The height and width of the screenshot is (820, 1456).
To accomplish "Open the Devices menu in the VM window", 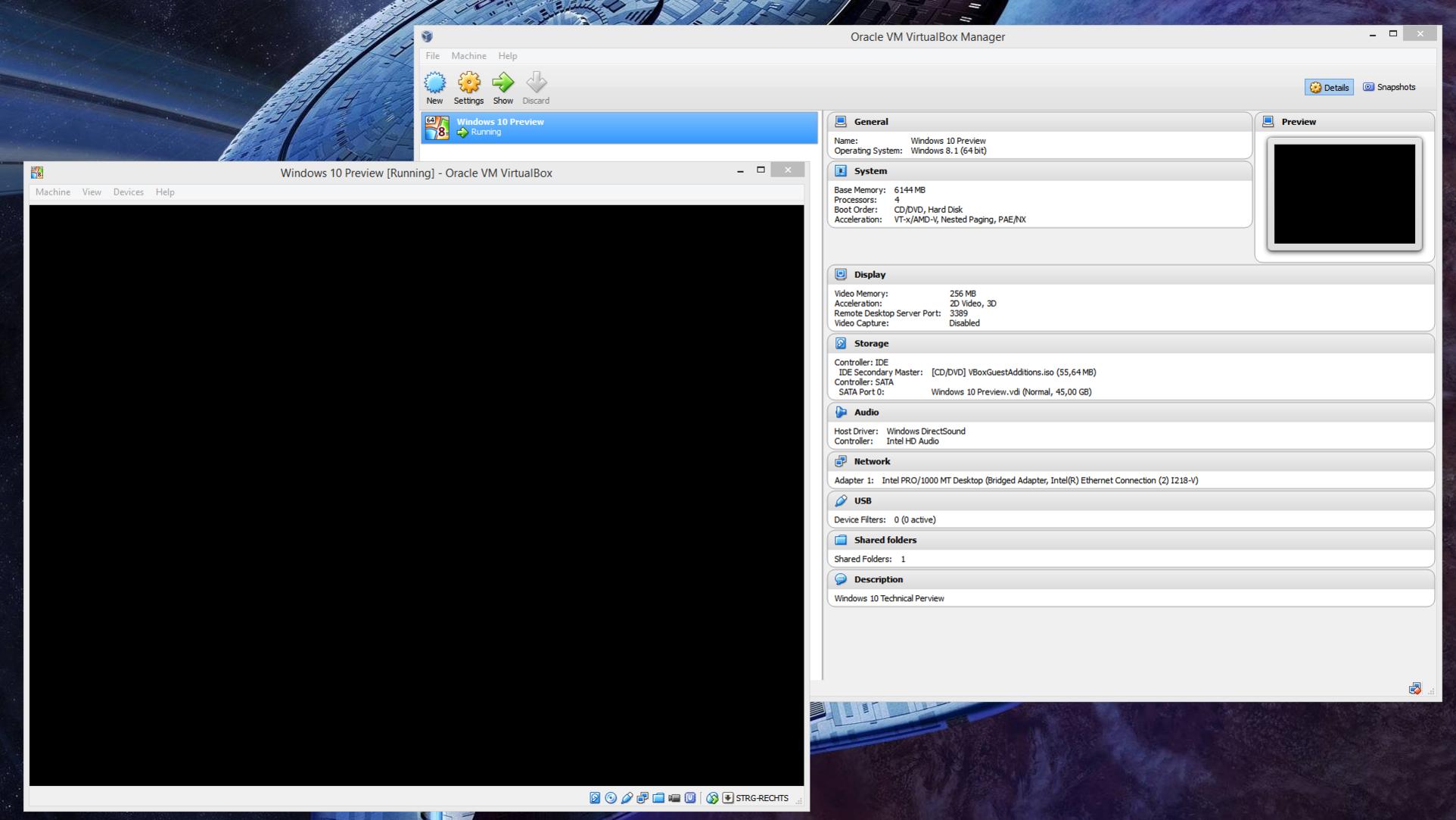I will (x=128, y=192).
